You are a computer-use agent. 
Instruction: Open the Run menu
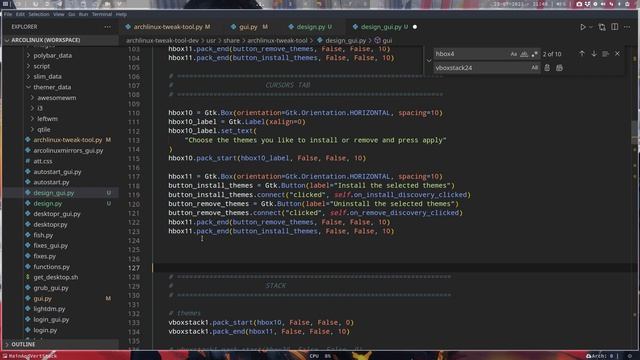(83, 14)
